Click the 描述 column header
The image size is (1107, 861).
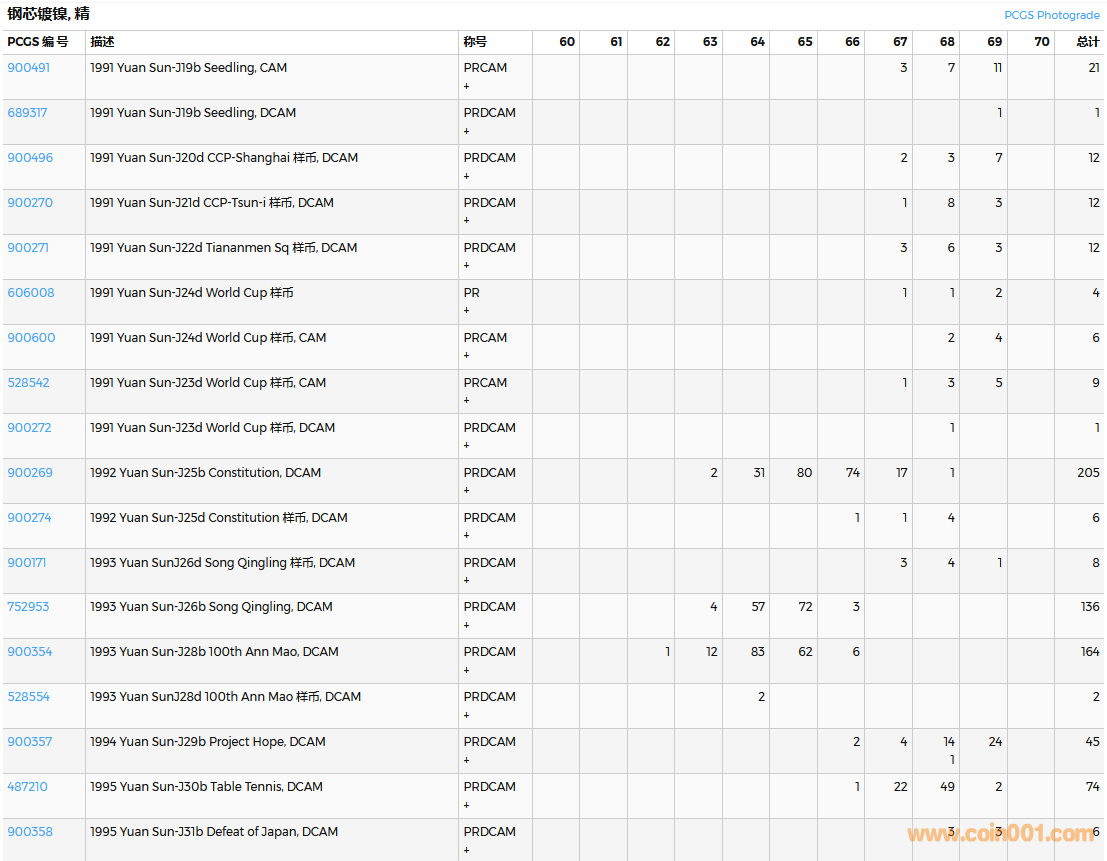coord(102,42)
